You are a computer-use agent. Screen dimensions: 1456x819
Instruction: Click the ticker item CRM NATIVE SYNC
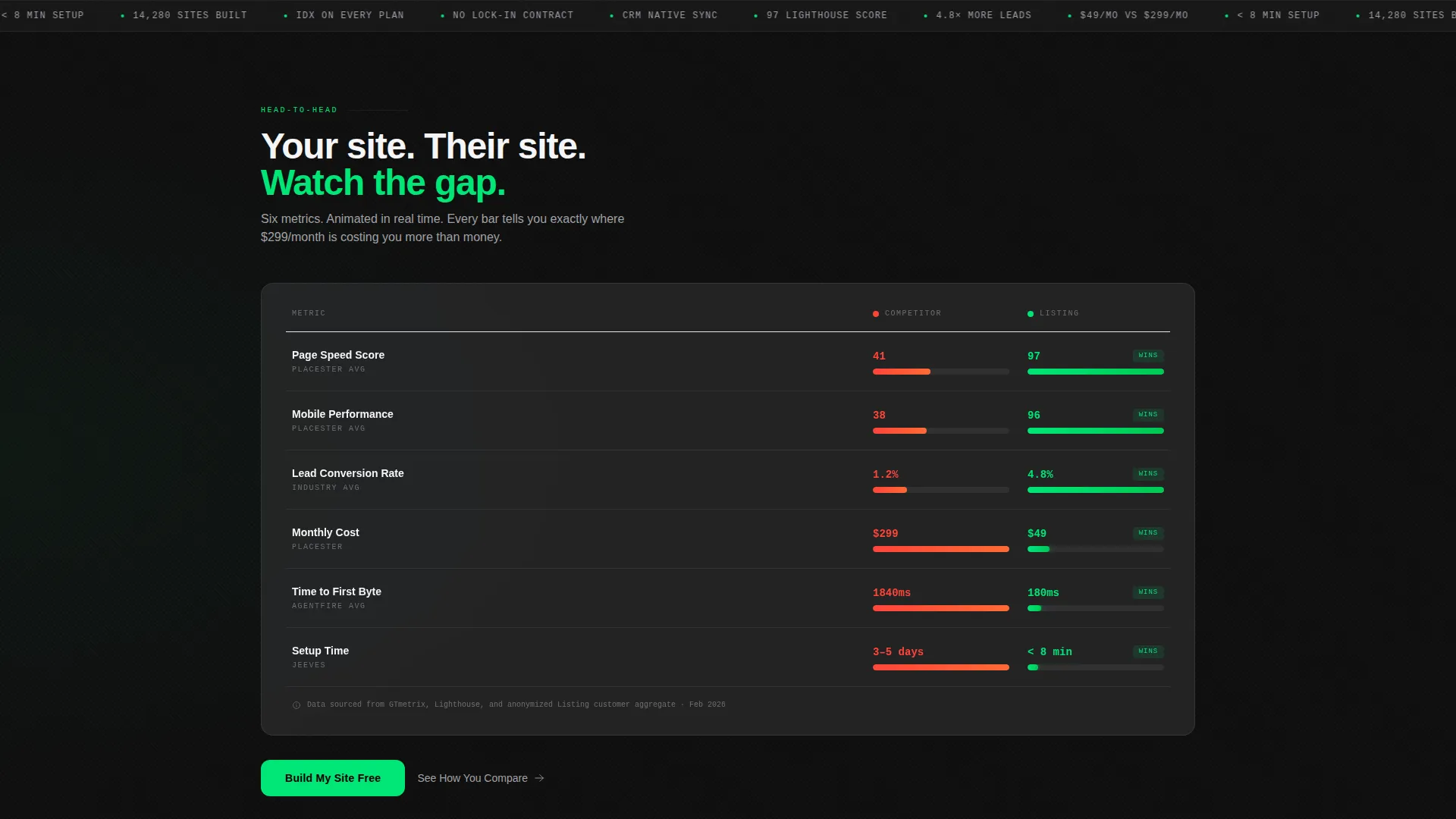(x=670, y=15)
